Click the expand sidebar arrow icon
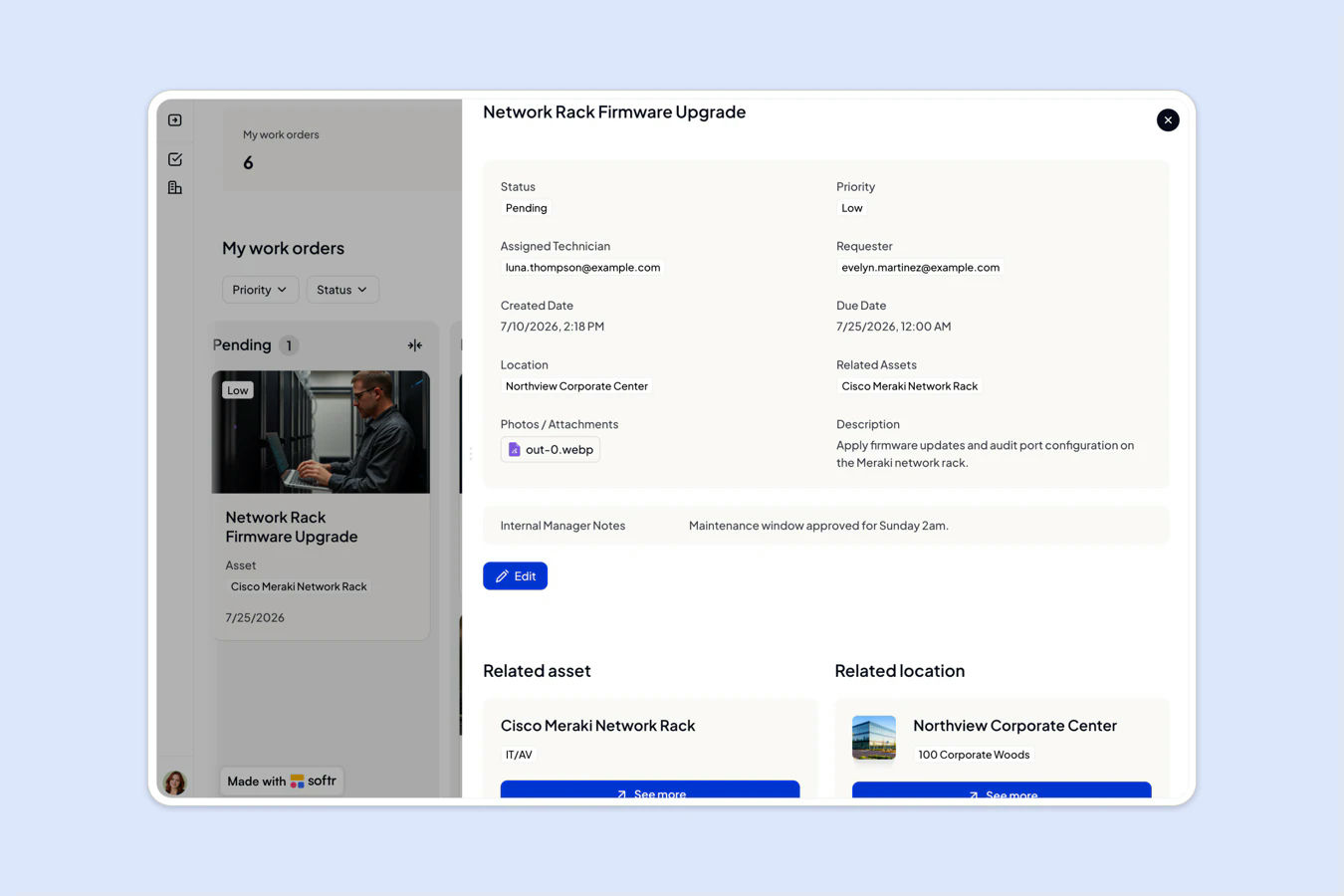The image size is (1344, 896). (x=175, y=120)
